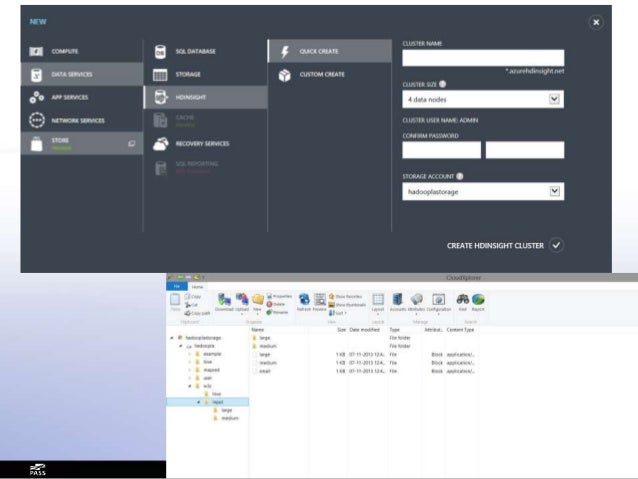
Task: Toggle Show thumbnails
Action: [347, 304]
